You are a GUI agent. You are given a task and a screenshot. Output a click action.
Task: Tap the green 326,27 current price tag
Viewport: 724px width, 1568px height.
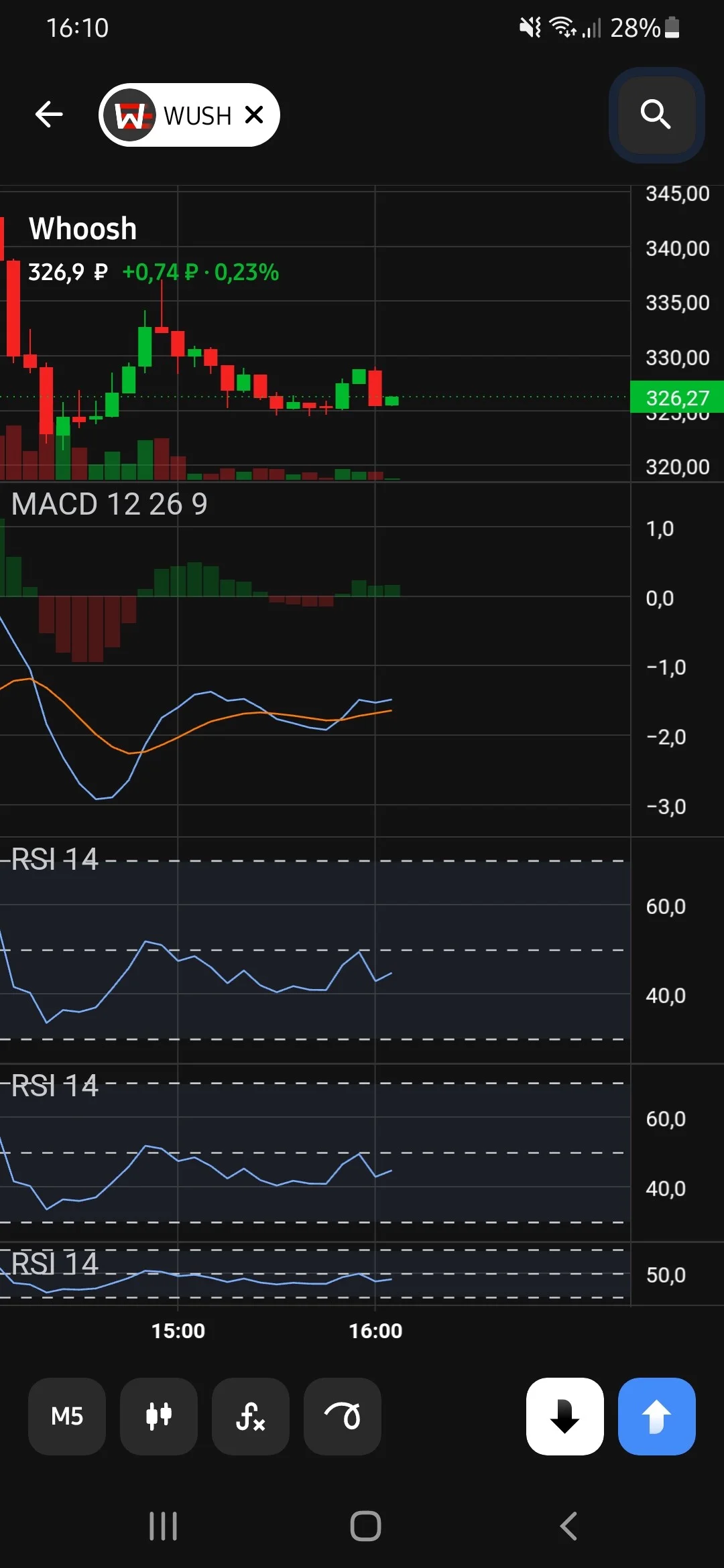[677, 397]
